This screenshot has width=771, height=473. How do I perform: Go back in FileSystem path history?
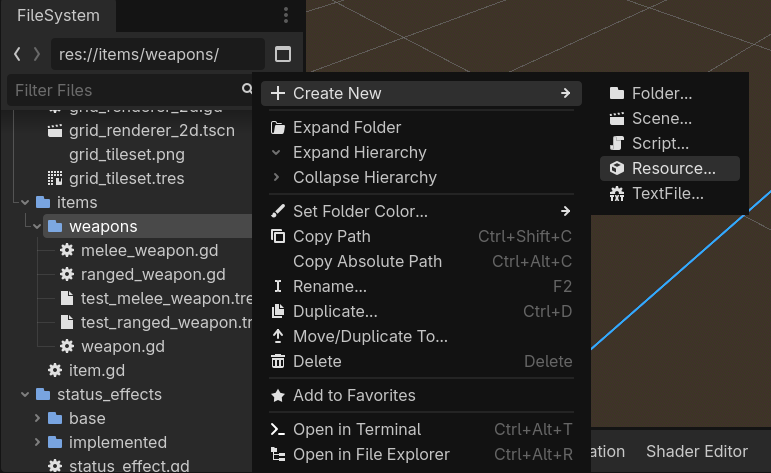[x=17, y=54]
